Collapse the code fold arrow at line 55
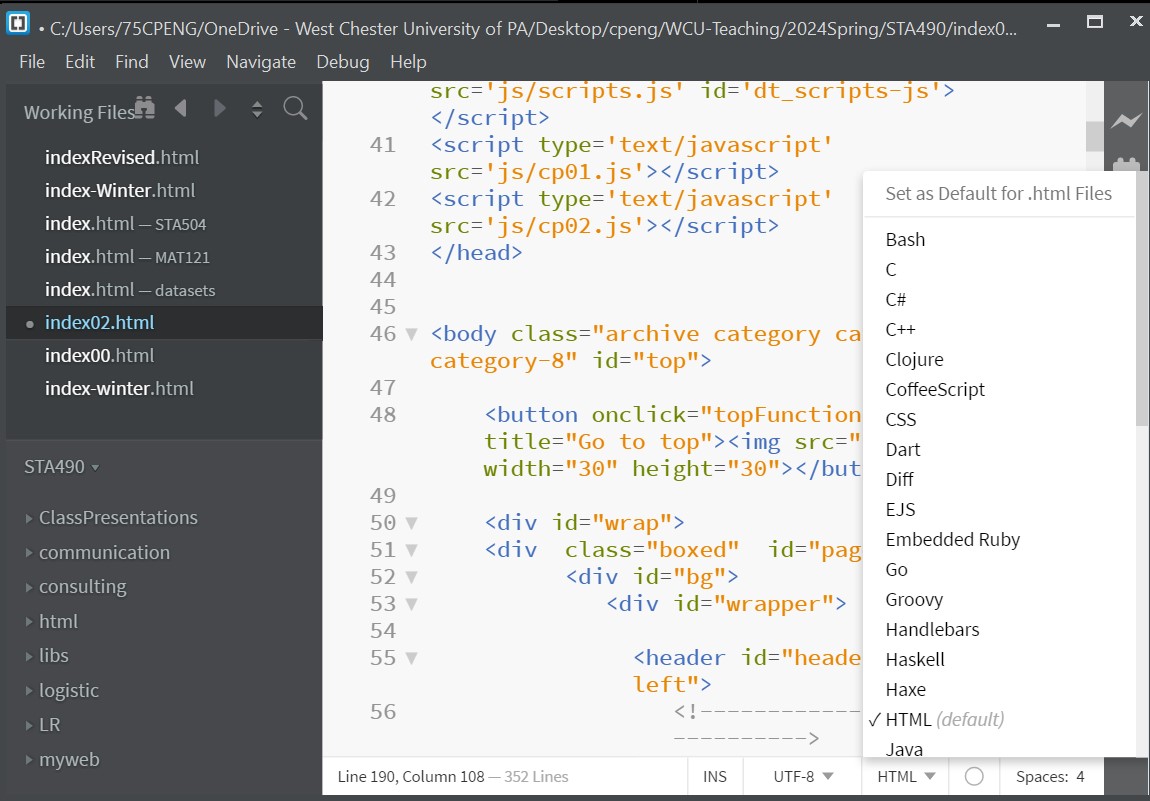 [x=411, y=658]
